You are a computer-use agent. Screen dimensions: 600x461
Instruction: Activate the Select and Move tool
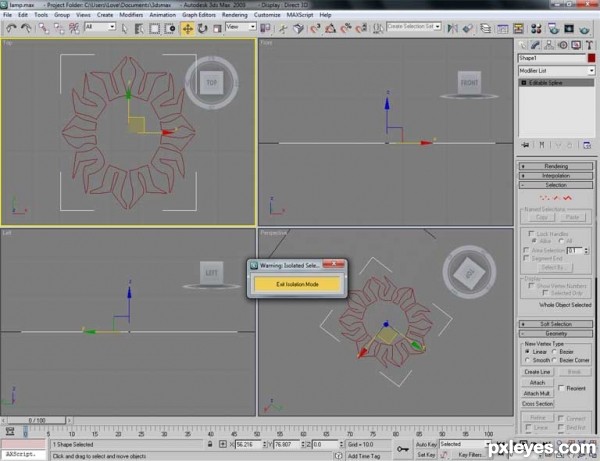click(x=188, y=28)
